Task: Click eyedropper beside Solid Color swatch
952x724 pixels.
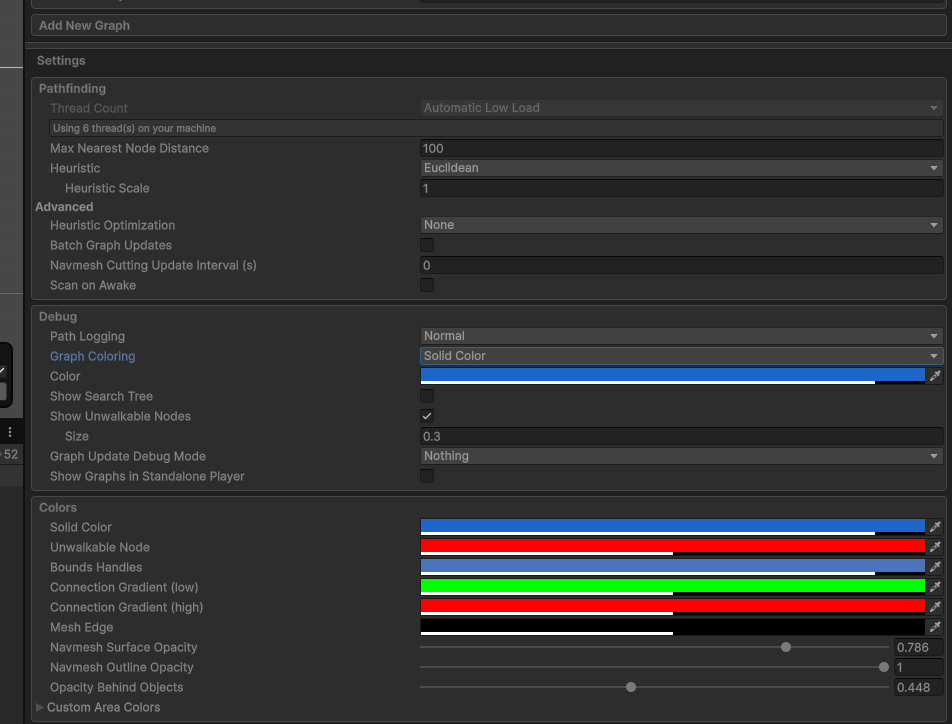Action: (935, 527)
